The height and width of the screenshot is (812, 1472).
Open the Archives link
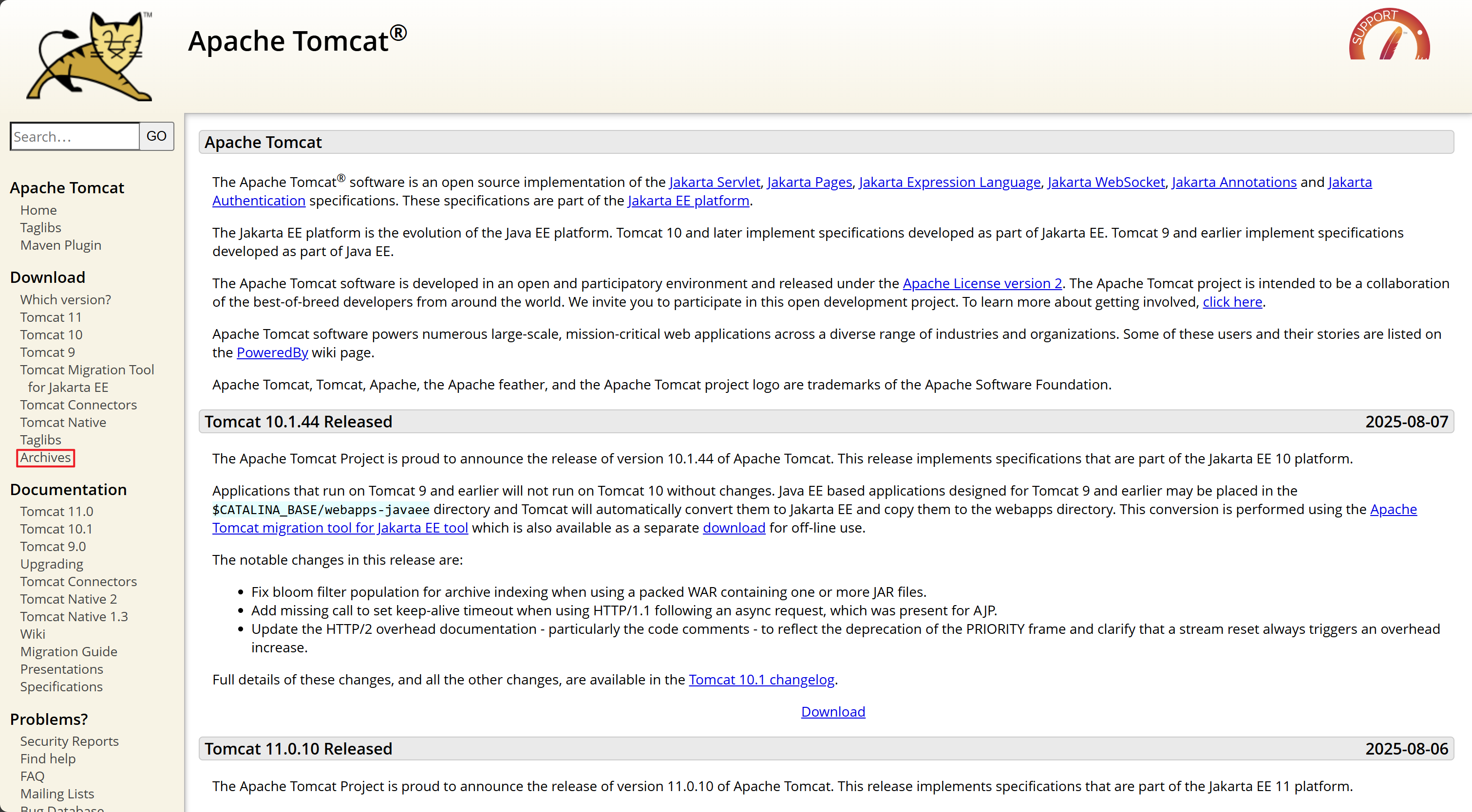(45, 458)
